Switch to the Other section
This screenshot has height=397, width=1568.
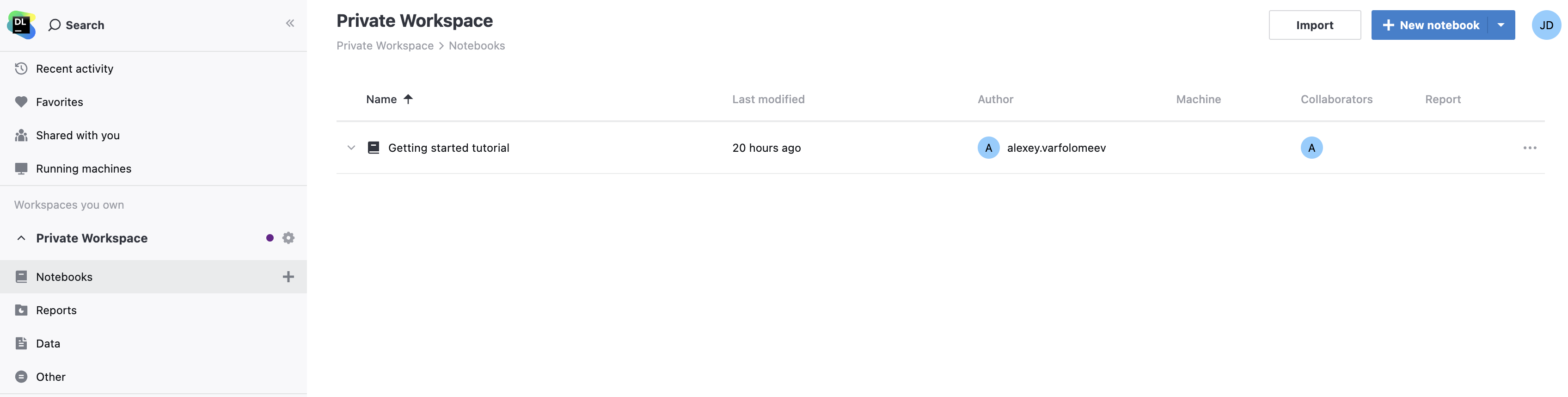click(x=50, y=376)
